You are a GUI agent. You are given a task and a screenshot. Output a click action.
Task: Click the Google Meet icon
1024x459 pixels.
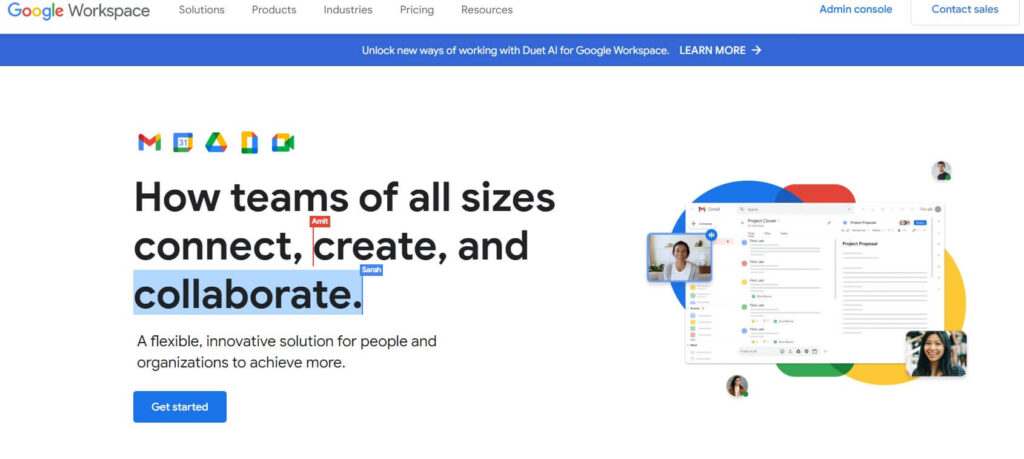(x=283, y=142)
